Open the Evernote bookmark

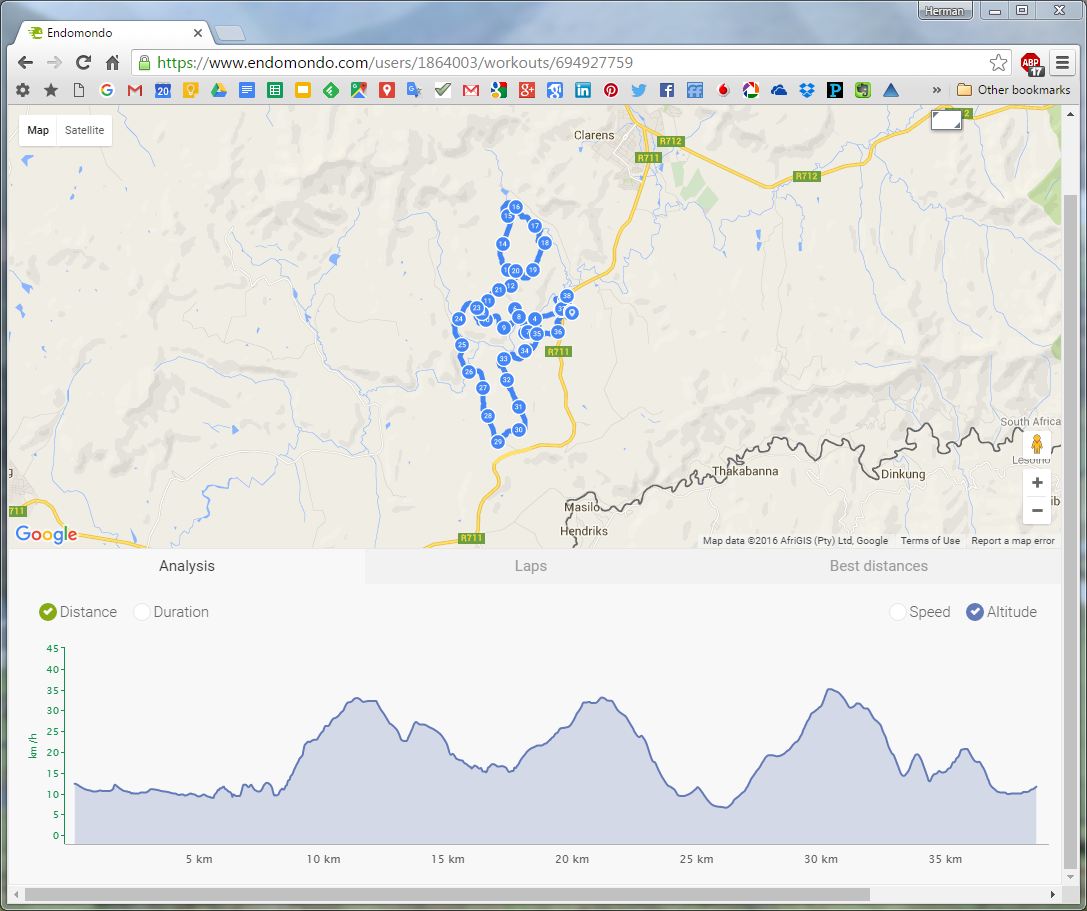point(862,90)
